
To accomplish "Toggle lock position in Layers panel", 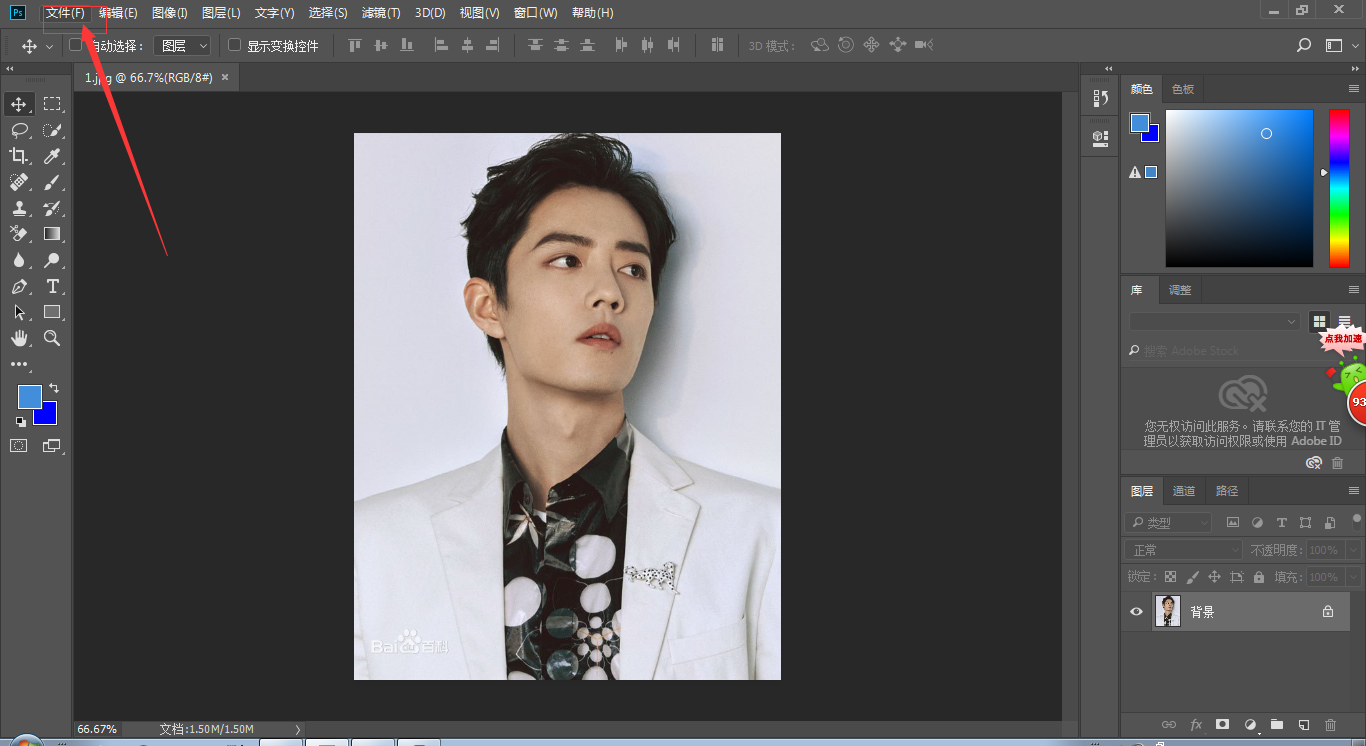I will [x=1214, y=577].
